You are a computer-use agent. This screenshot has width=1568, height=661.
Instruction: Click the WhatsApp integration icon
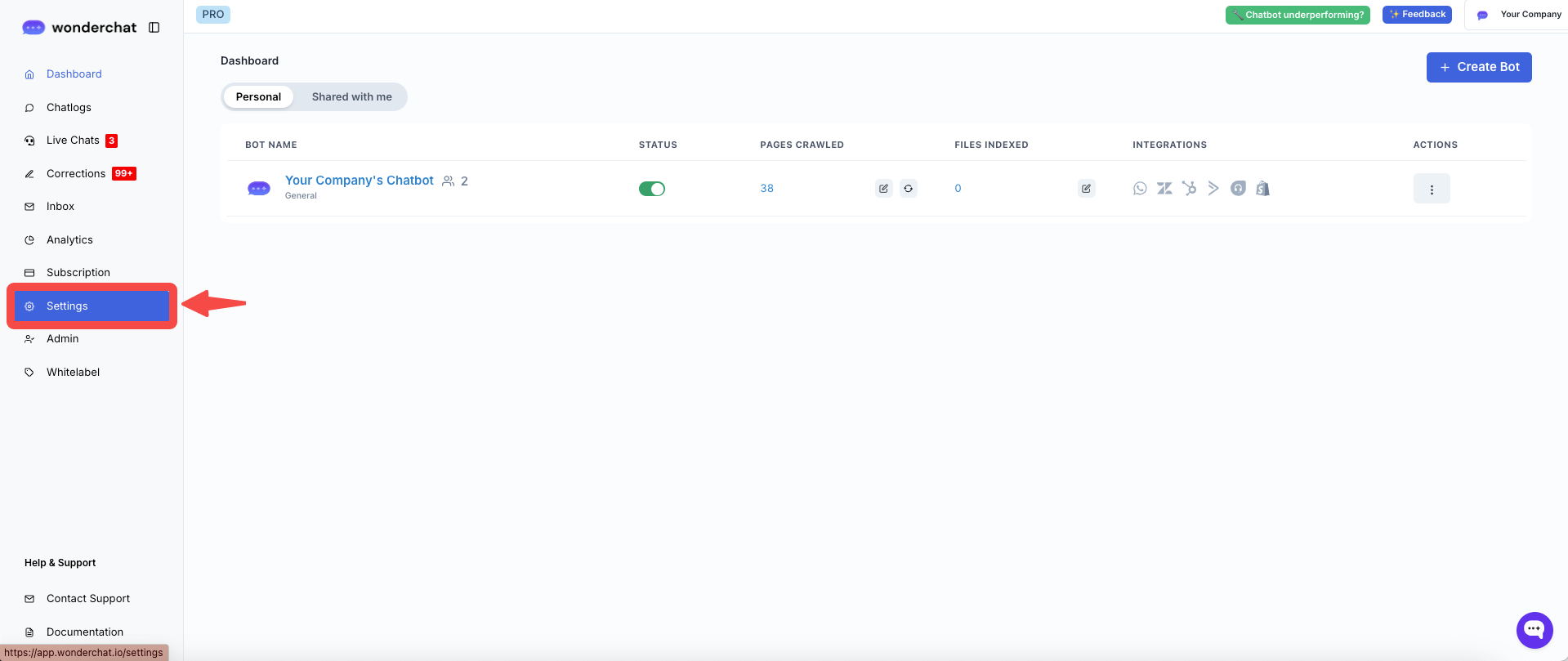(1140, 189)
